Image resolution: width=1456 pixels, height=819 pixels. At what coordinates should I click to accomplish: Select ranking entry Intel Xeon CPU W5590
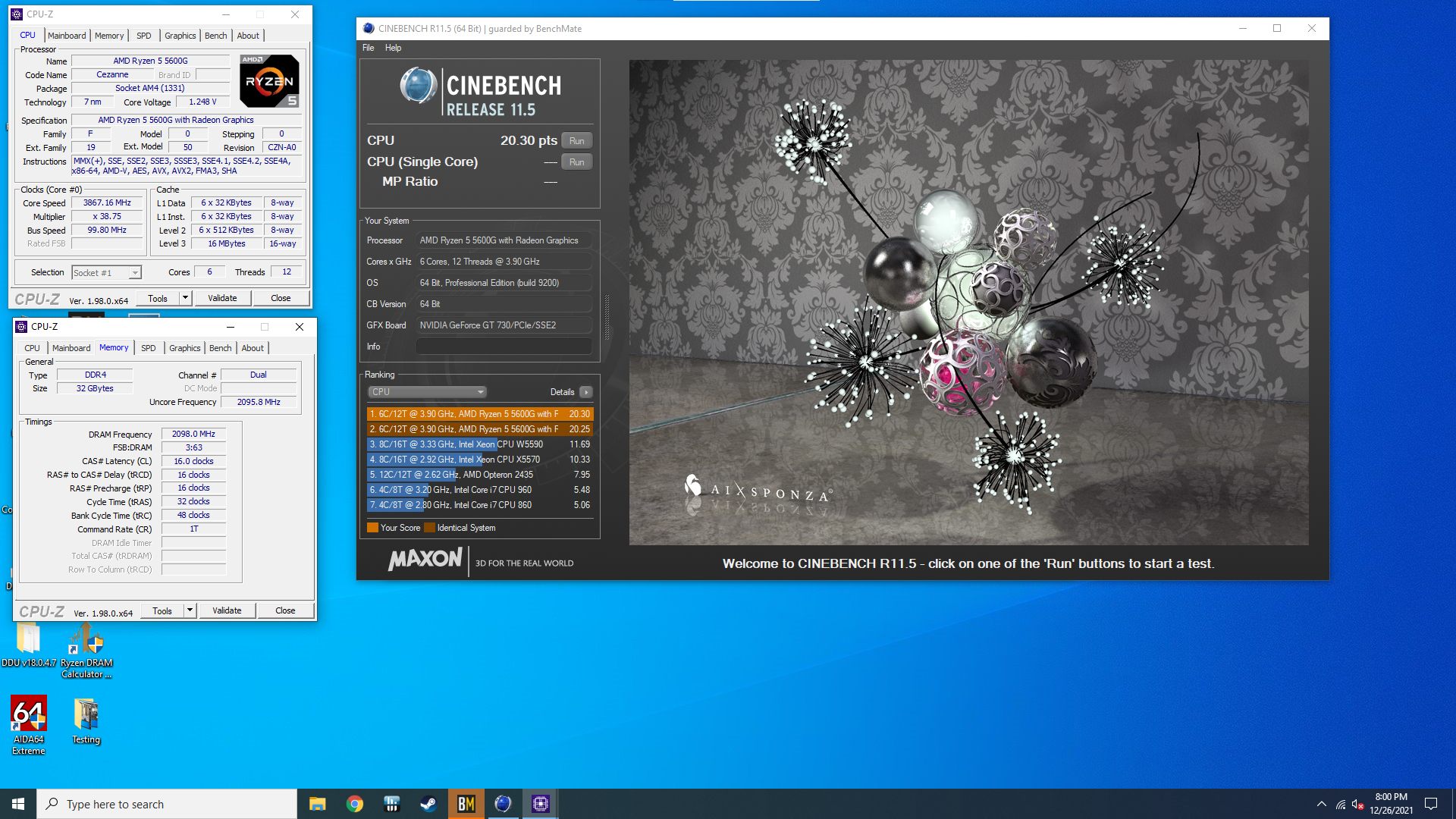(x=479, y=444)
